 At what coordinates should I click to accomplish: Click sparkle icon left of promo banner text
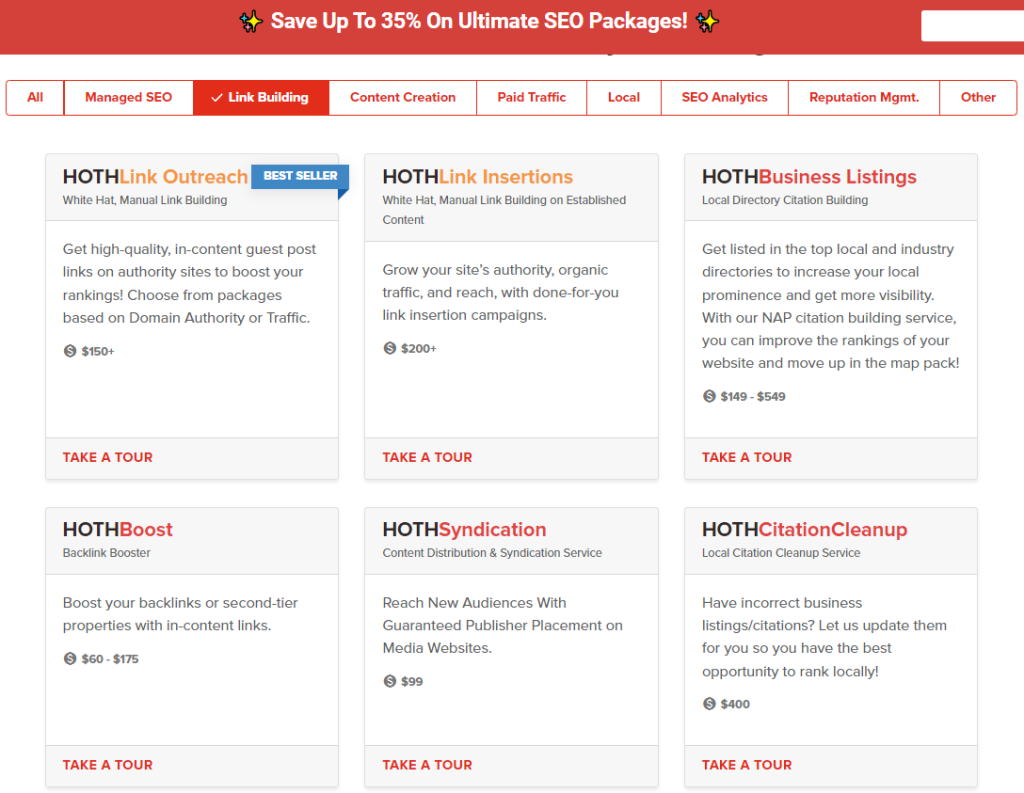251,22
